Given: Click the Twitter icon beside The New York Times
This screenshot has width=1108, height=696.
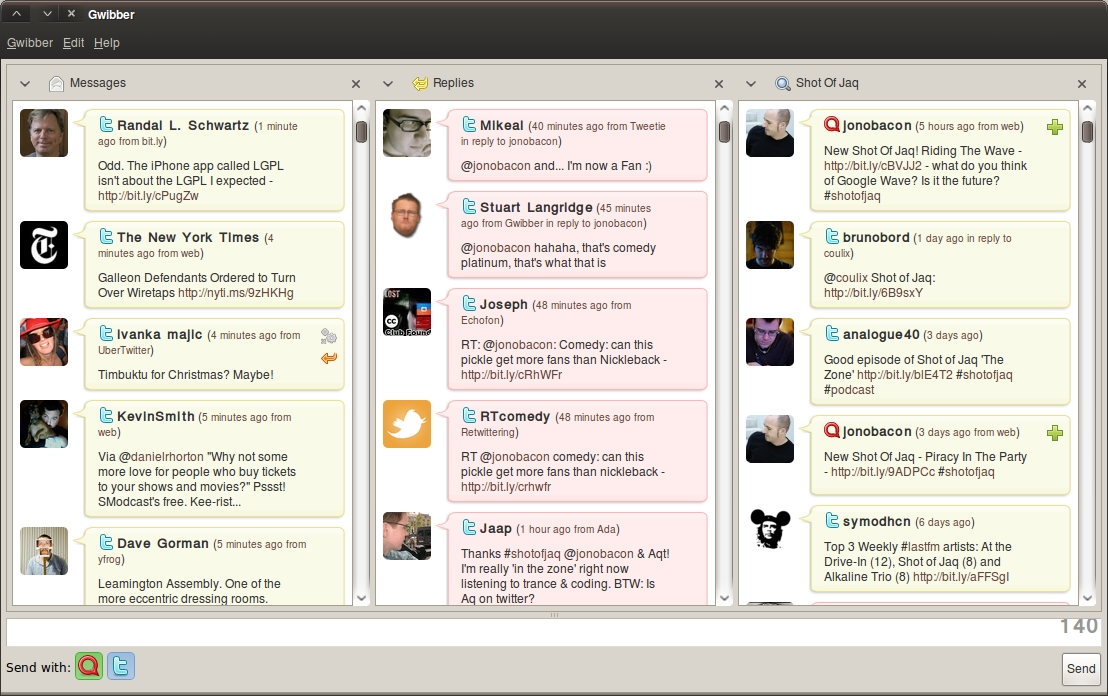Looking at the screenshot, I should 106,236.
